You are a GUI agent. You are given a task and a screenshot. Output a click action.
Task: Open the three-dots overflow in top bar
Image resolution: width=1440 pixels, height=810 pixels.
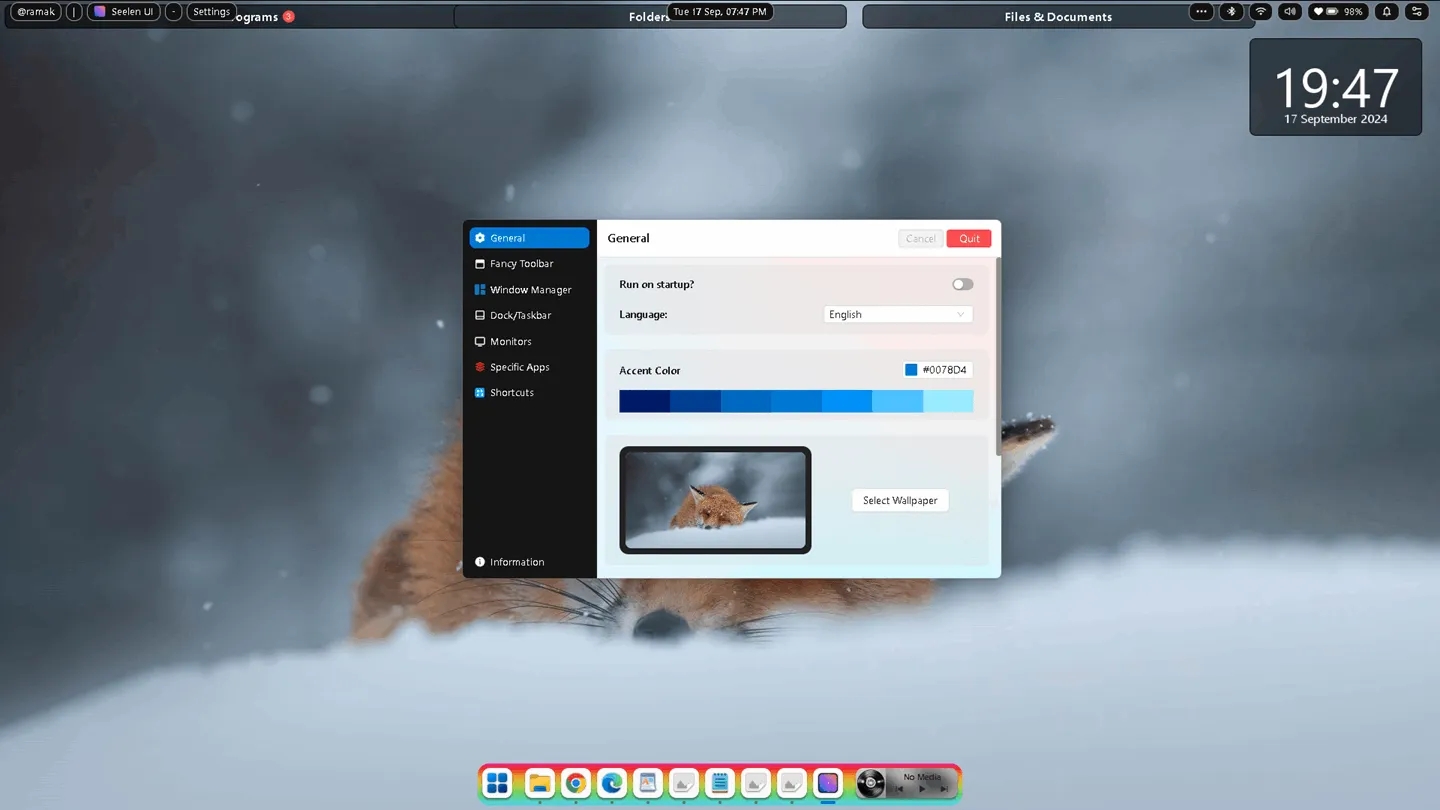(1201, 12)
